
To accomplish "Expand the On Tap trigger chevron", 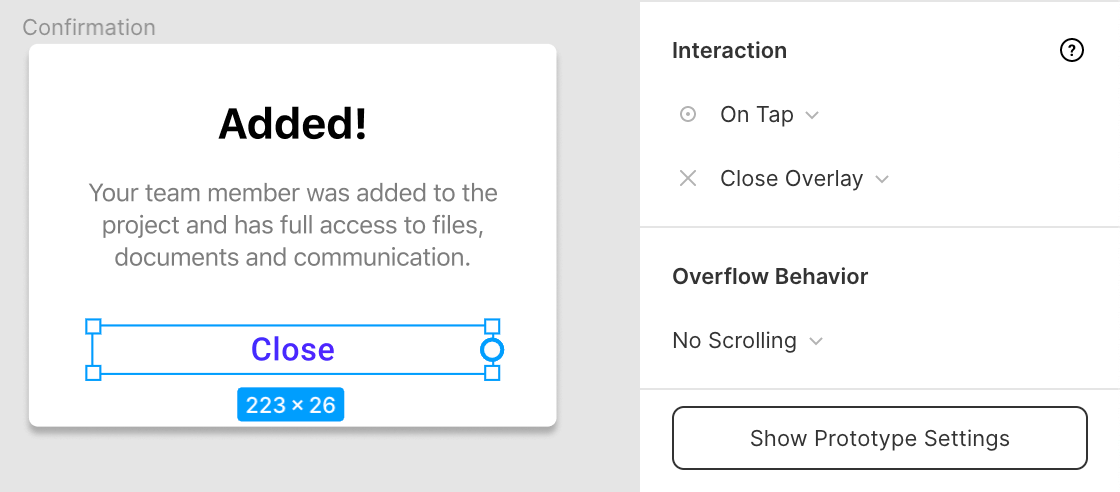I will coord(811,115).
